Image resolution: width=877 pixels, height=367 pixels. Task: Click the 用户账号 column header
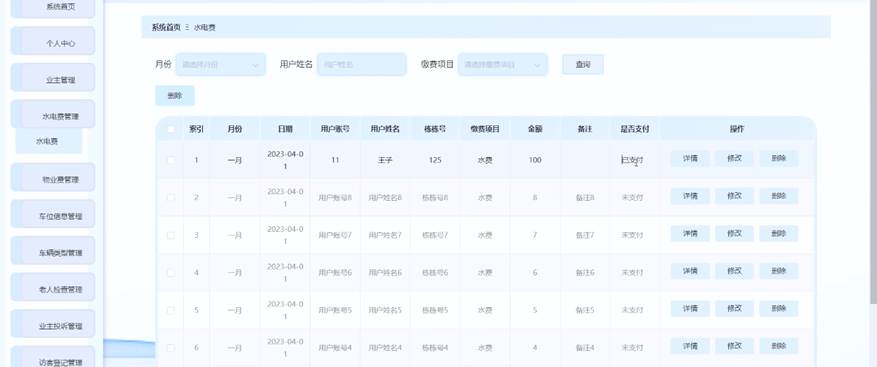coord(335,129)
